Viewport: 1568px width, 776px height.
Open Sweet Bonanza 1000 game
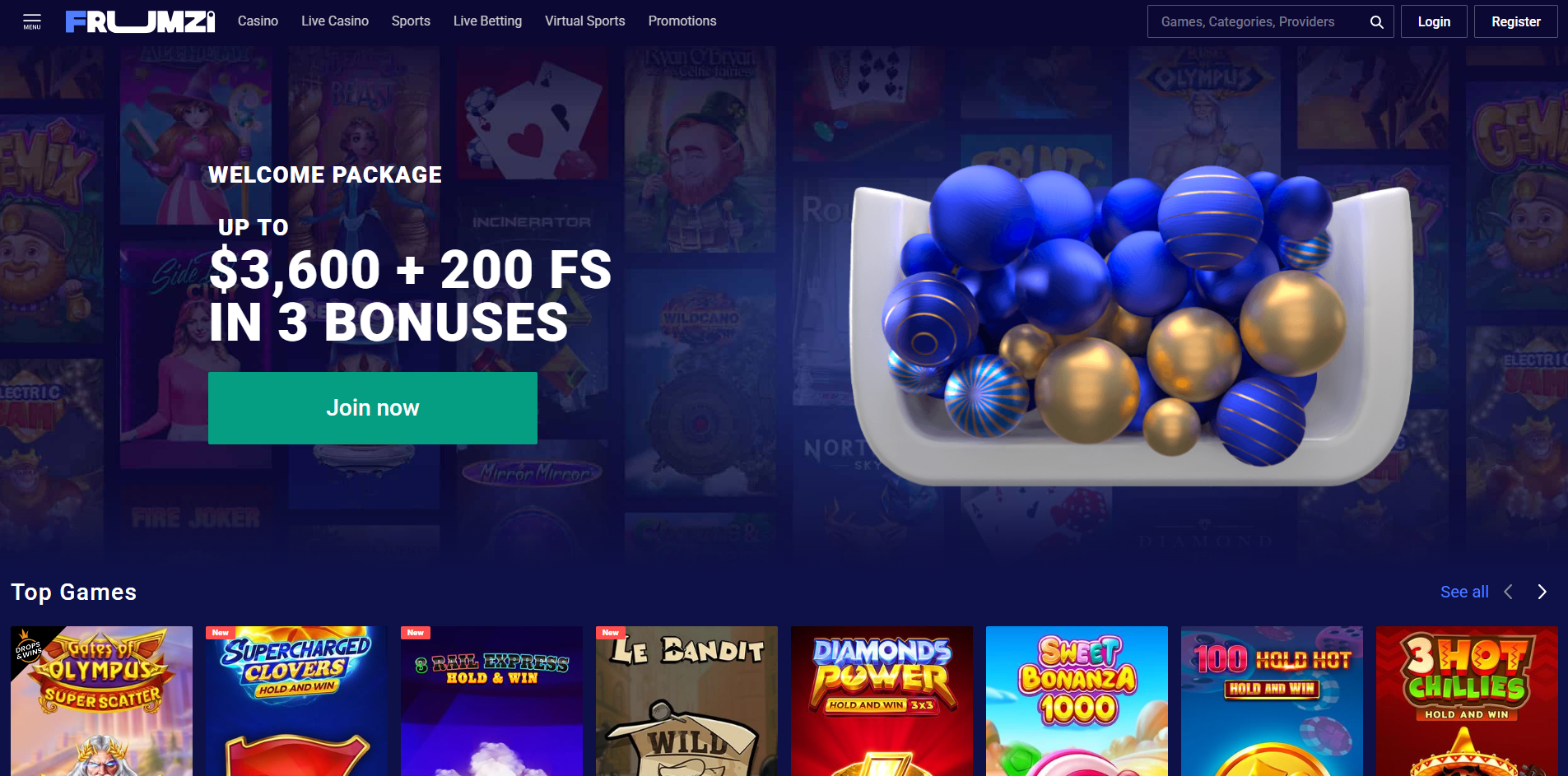(1077, 701)
